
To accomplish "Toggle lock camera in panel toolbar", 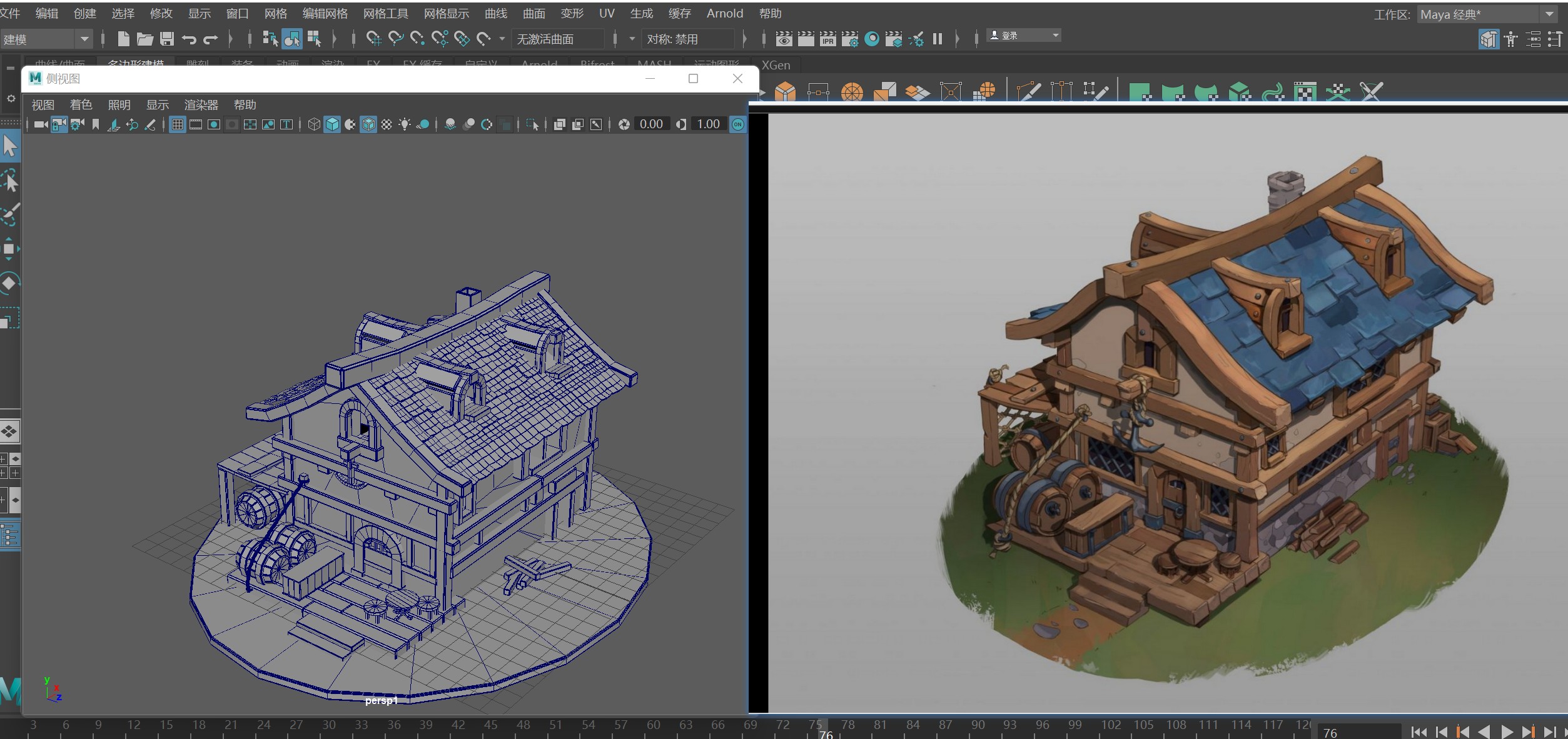I will [59, 124].
